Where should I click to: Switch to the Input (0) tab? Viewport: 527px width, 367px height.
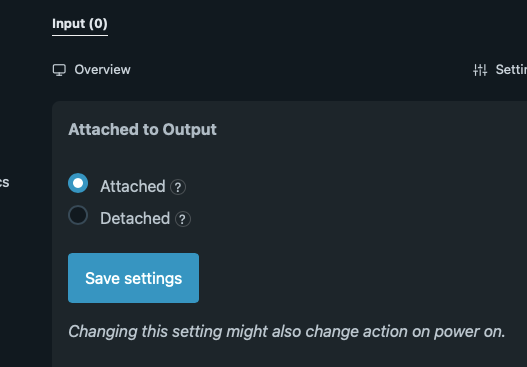(80, 24)
